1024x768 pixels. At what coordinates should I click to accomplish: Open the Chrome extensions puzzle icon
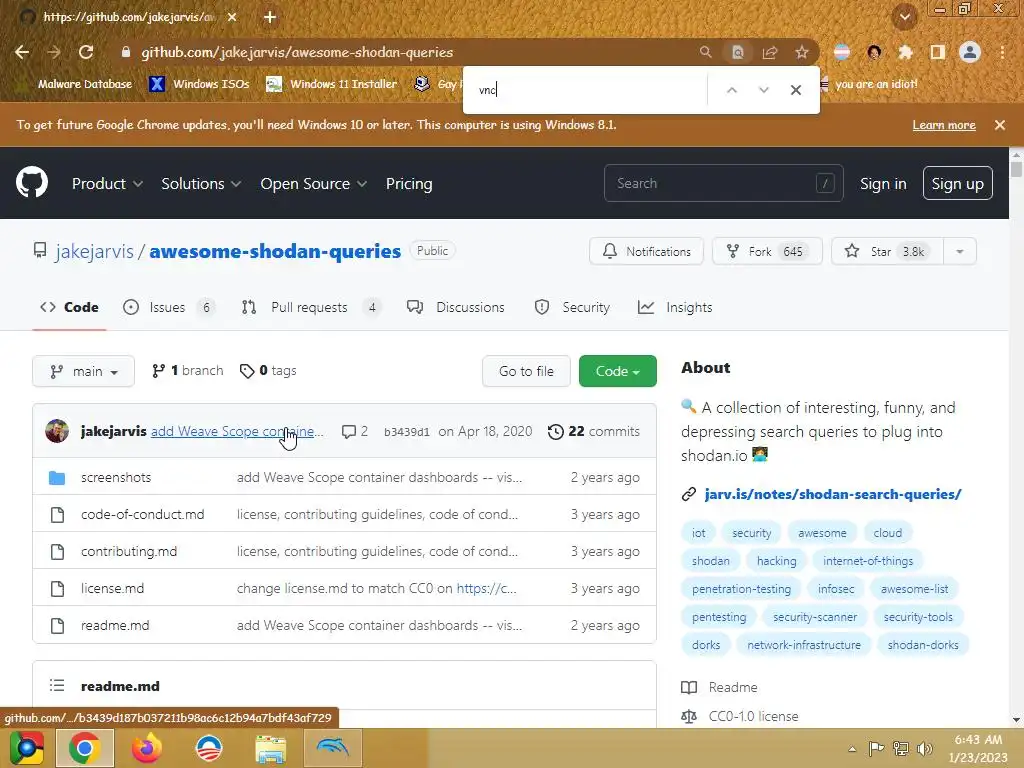click(x=905, y=52)
